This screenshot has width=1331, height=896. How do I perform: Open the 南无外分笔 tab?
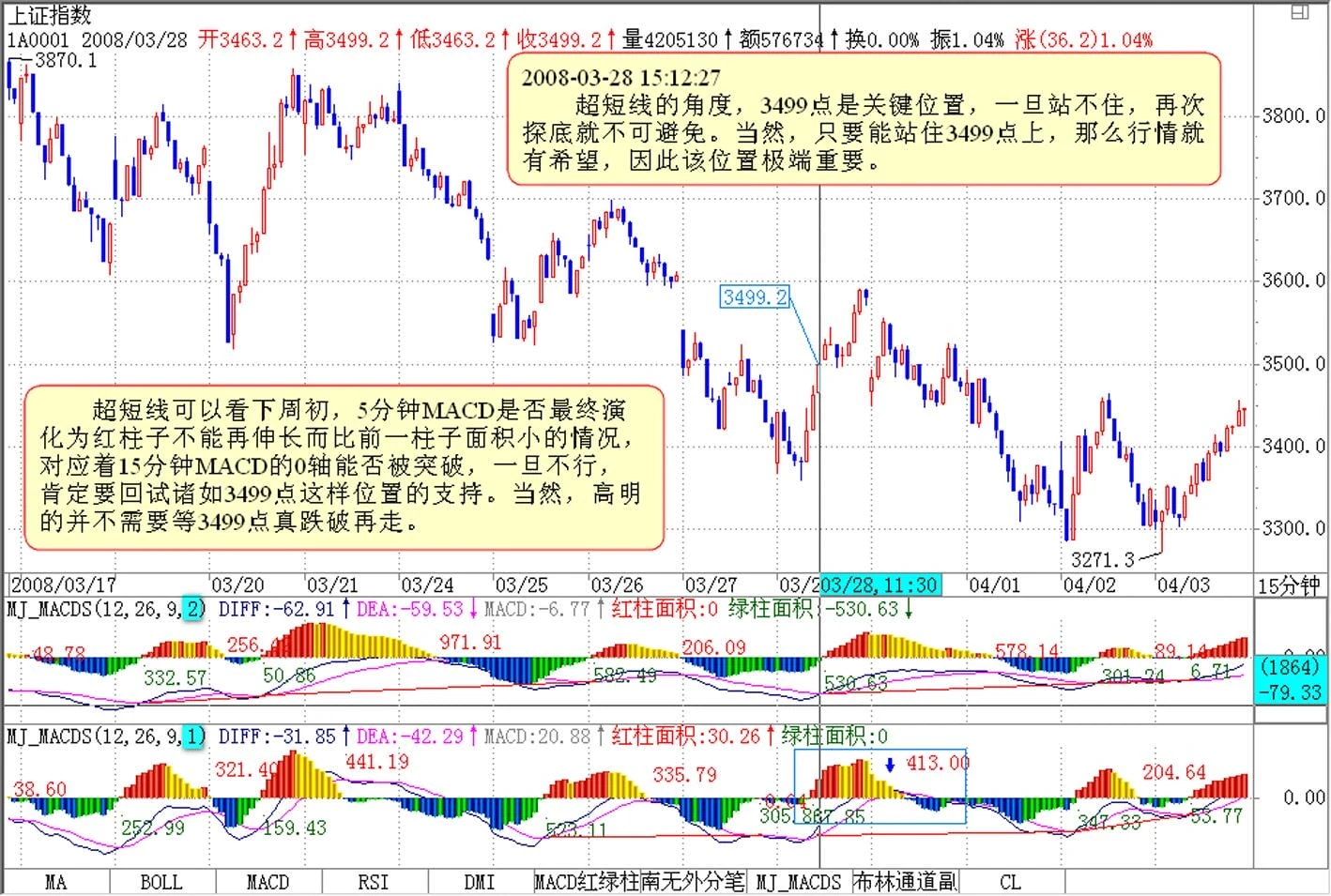pyautogui.click(x=693, y=882)
